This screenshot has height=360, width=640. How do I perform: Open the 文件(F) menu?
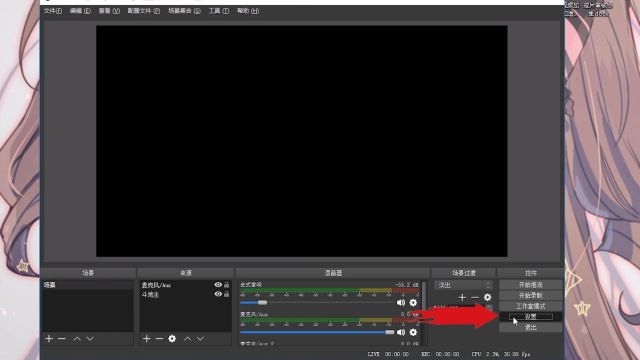(x=53, y=11)
